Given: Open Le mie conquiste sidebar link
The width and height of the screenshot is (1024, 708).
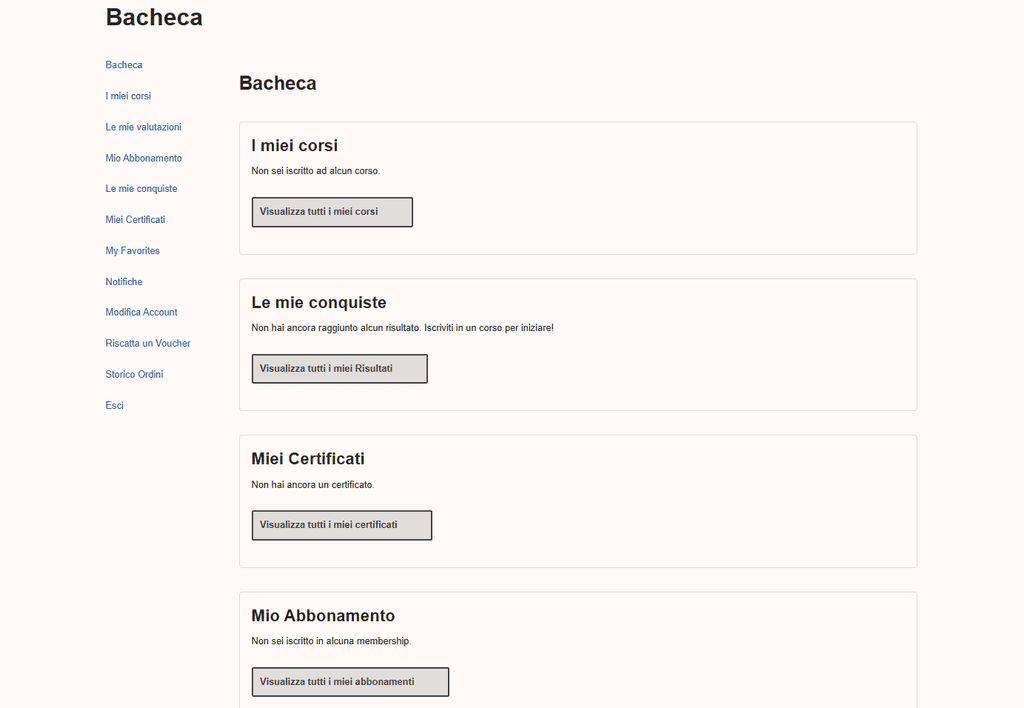Looking at the screenshot, I should [x=141, y=189].
